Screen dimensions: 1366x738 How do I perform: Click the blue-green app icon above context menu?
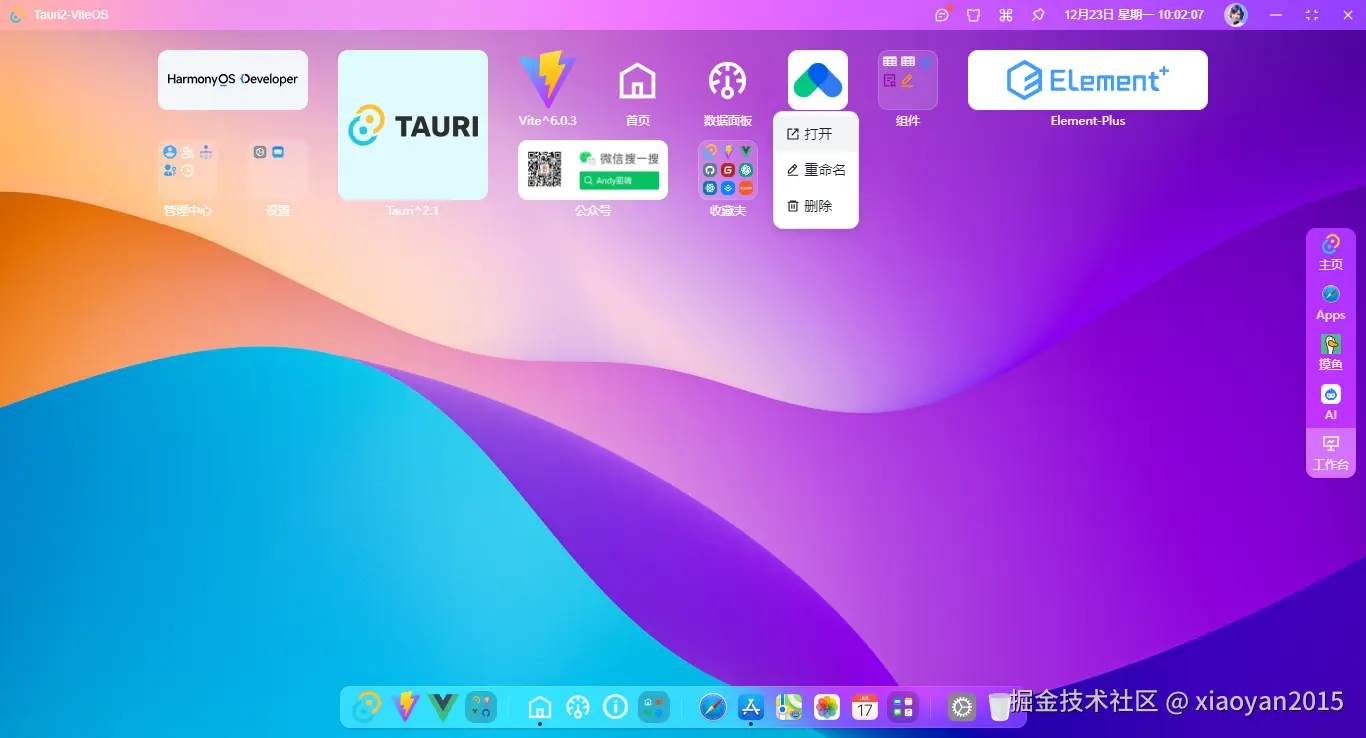pyautogui.click(x=818, y=80)
